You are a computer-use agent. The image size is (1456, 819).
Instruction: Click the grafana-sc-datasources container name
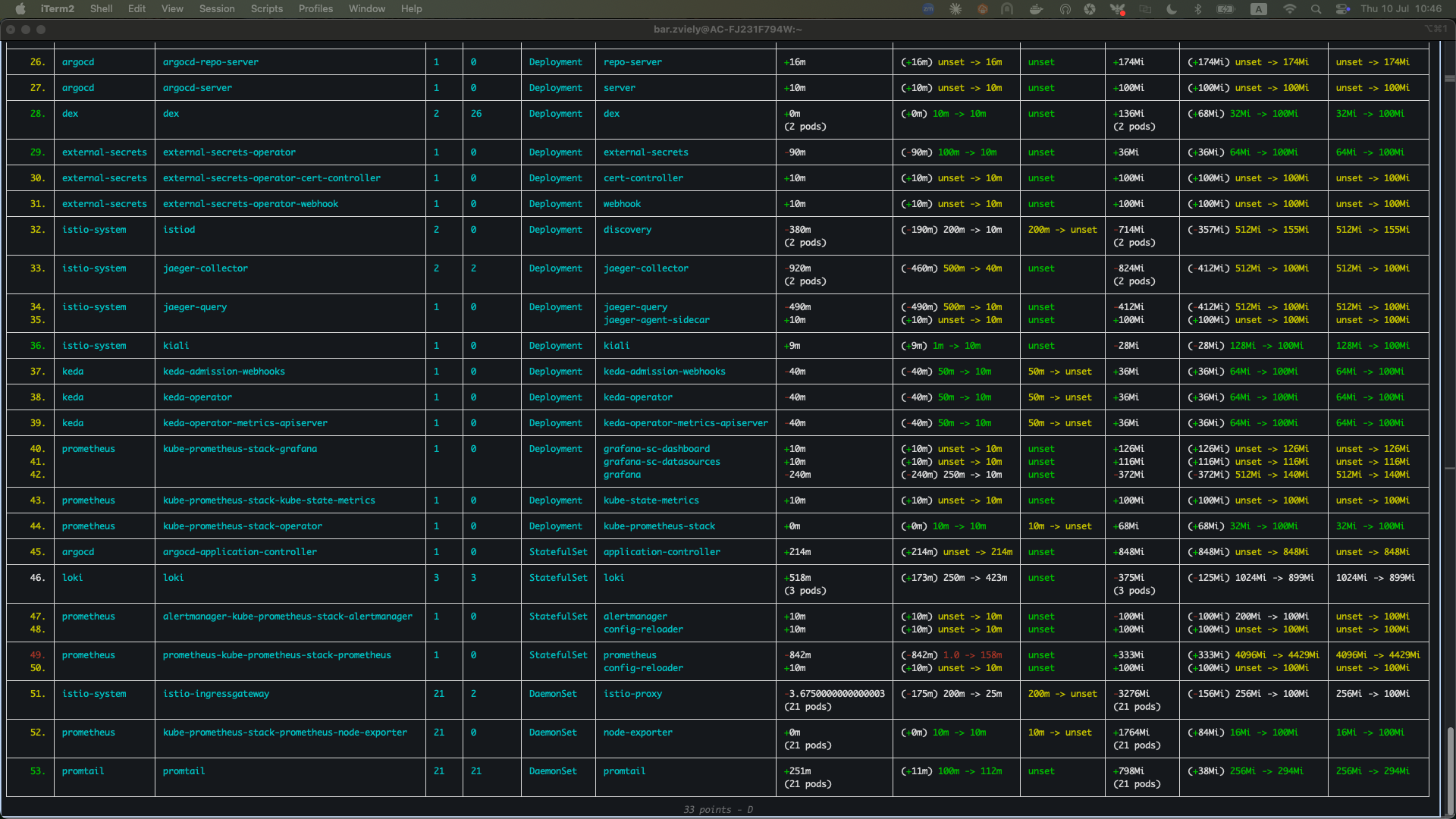click(x=662, y=462)
